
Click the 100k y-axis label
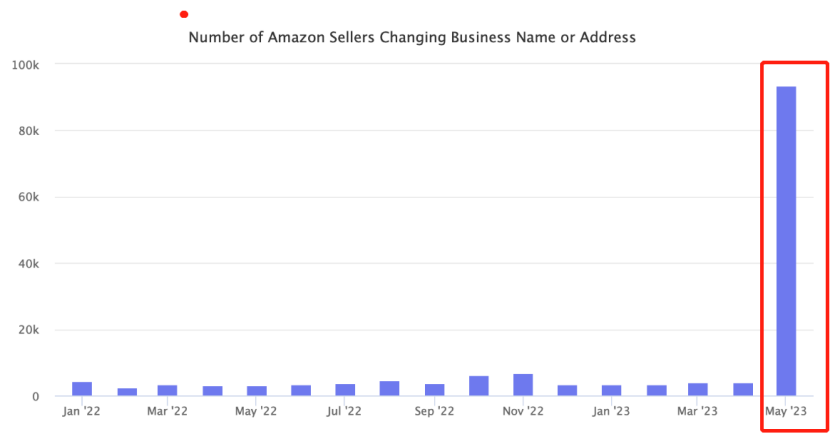[x=25, y=64]
